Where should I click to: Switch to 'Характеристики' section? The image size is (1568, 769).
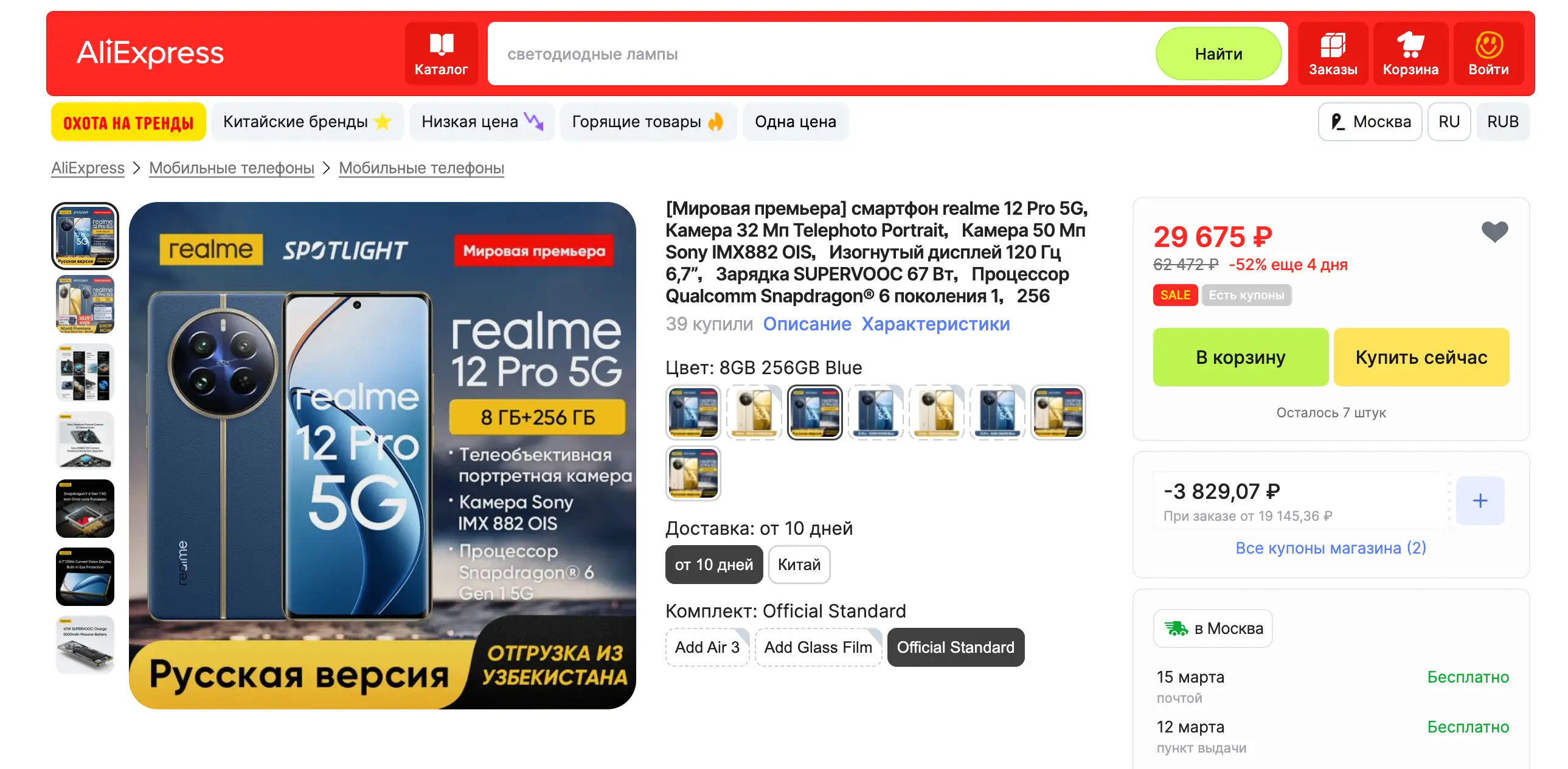click(x=935, y=323)
